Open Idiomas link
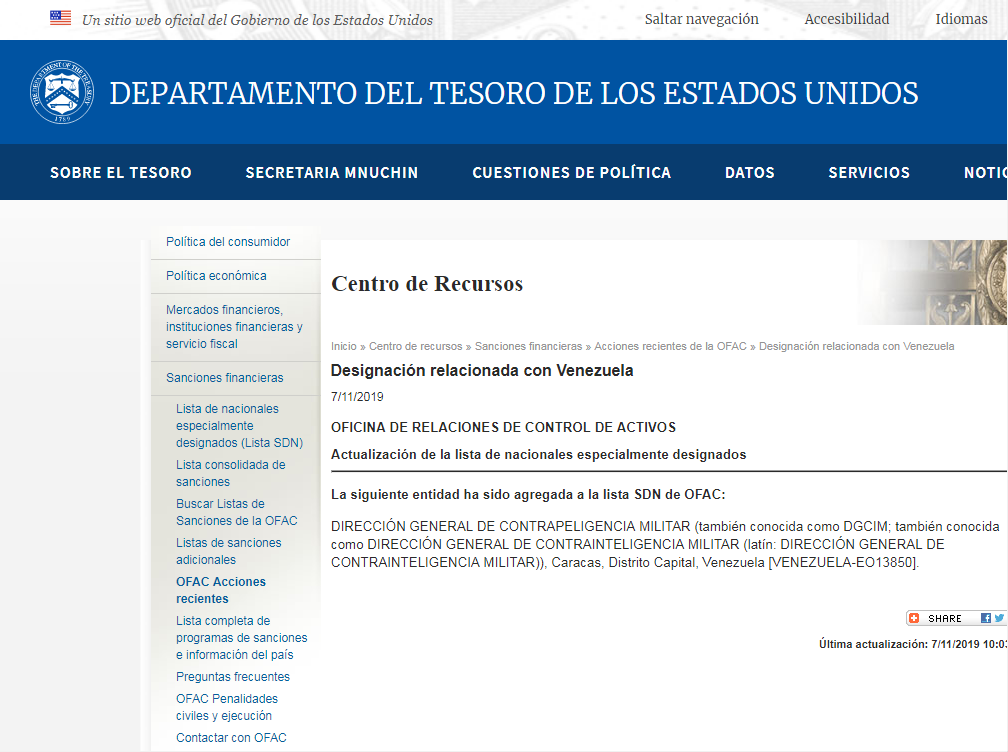The width and height of the screenshot is (1008, 752). 961,19
